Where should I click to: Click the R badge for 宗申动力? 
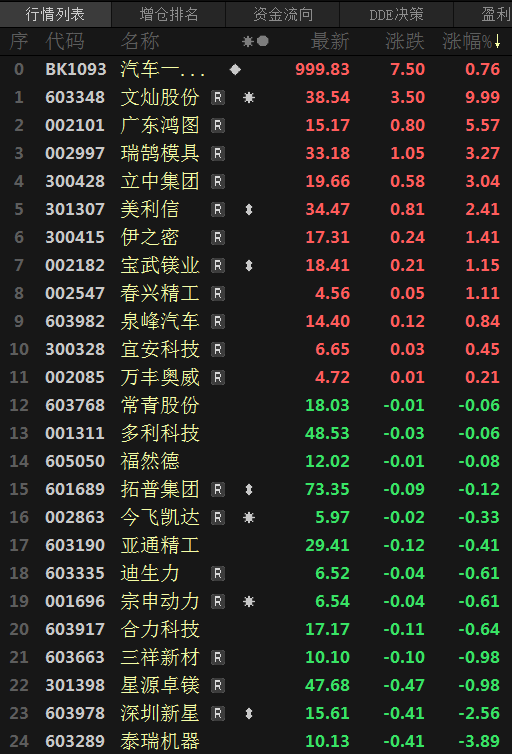coord(218,601)
